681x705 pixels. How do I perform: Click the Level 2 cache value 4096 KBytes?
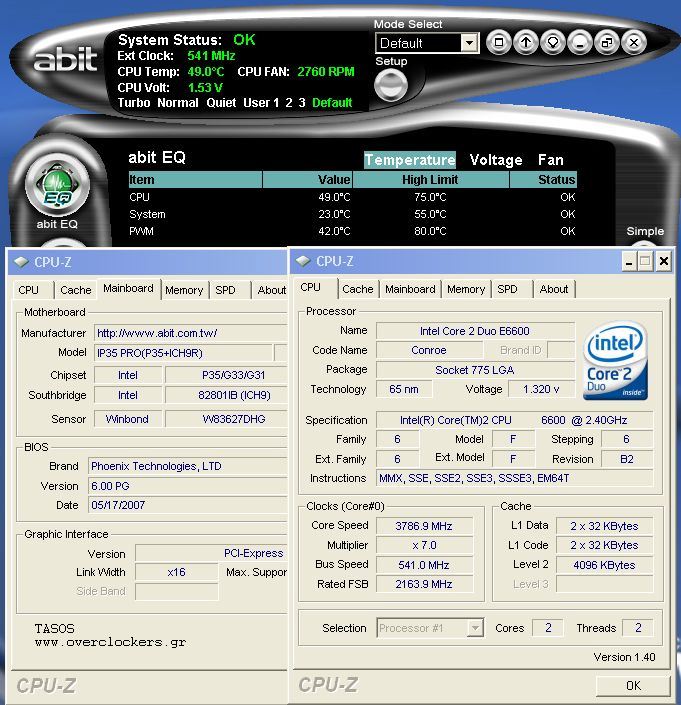[x=604, y=565]
